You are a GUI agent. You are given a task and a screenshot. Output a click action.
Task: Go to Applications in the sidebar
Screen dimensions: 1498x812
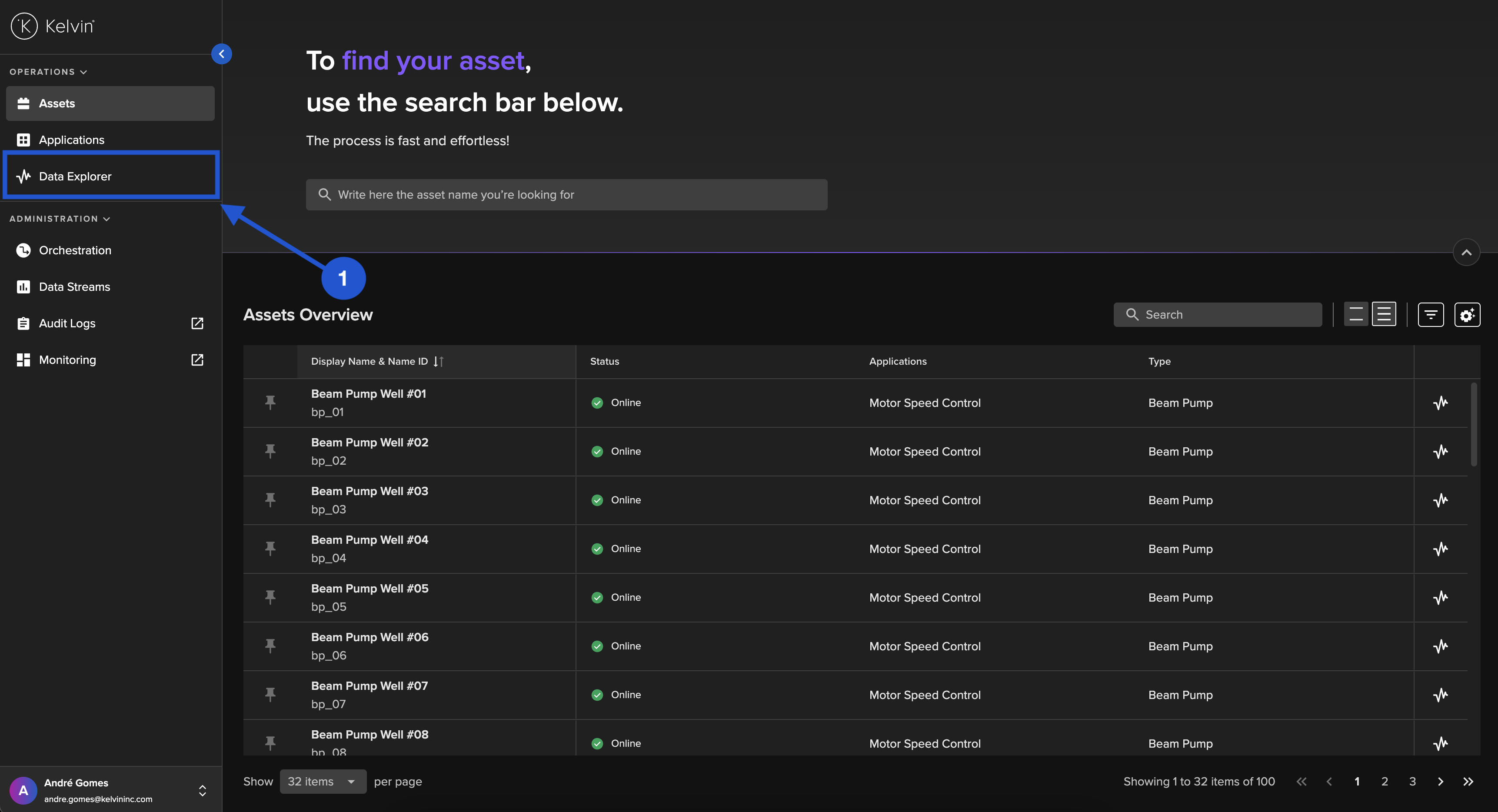[x=72, y=140]
